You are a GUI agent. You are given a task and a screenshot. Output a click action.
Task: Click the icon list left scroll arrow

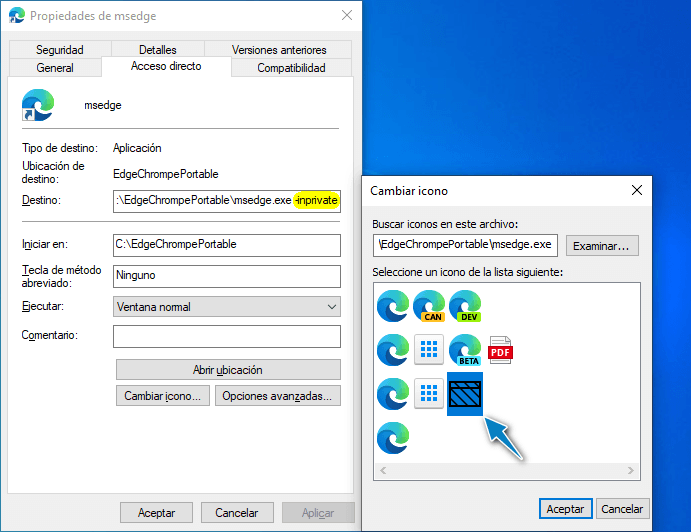[383, 470]
